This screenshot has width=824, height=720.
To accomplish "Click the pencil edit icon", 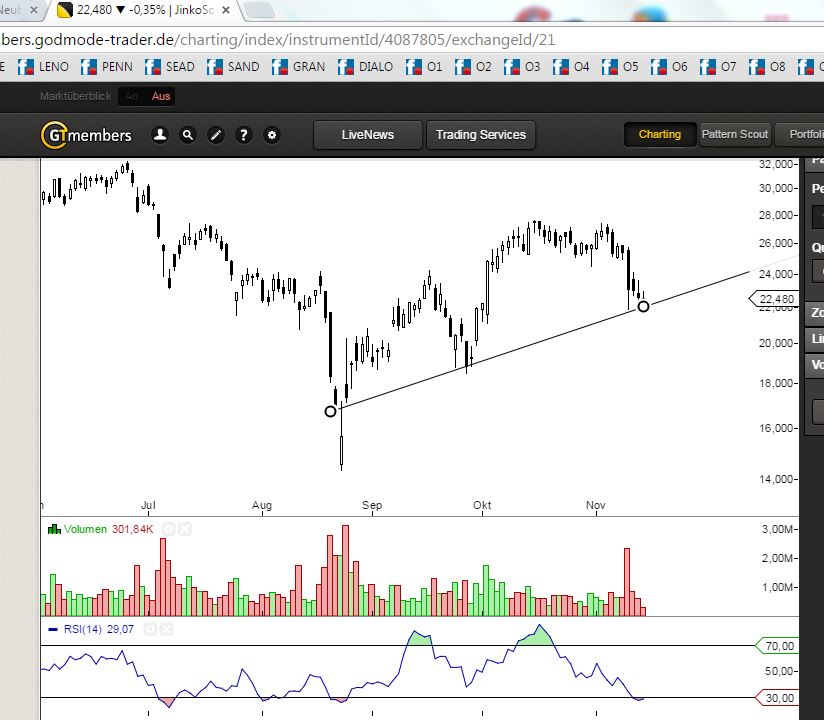I will [x=215, y=135].
